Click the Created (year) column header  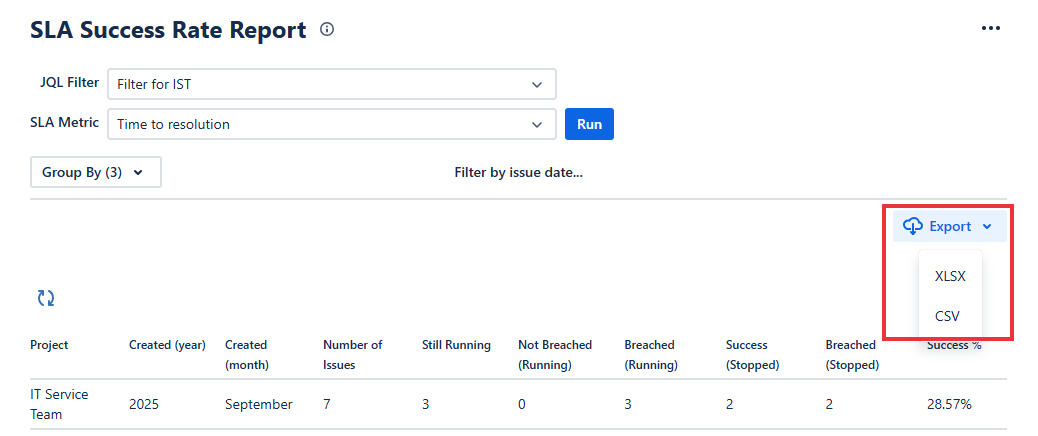point(167,345)
